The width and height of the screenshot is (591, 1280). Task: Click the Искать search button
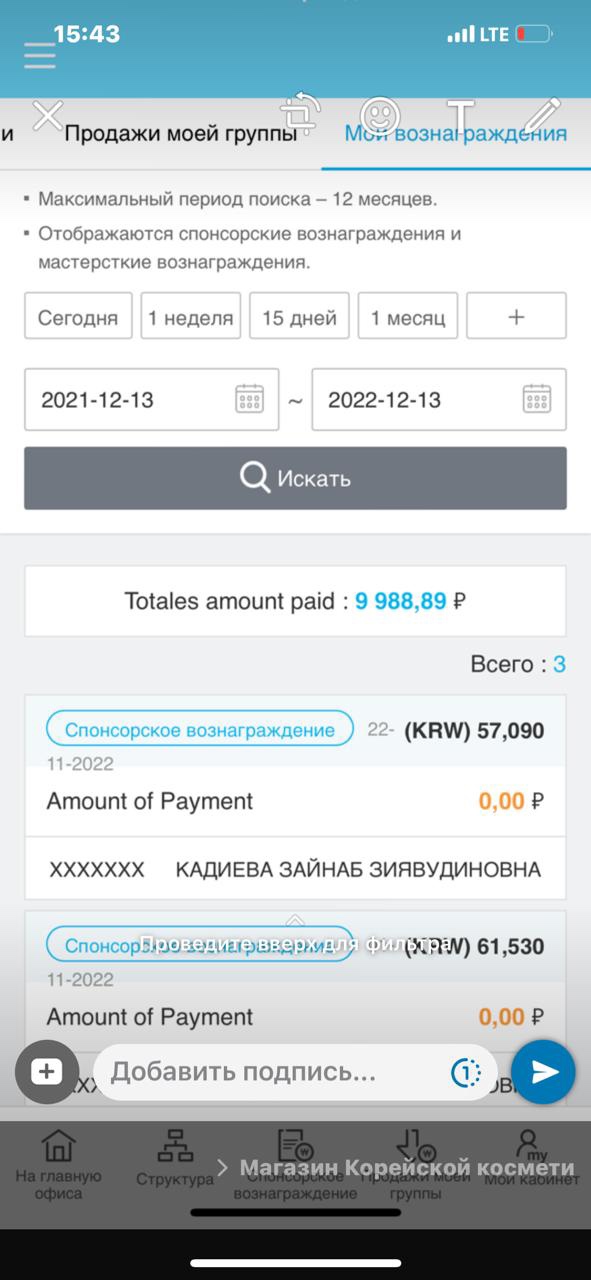pos(295,478)
